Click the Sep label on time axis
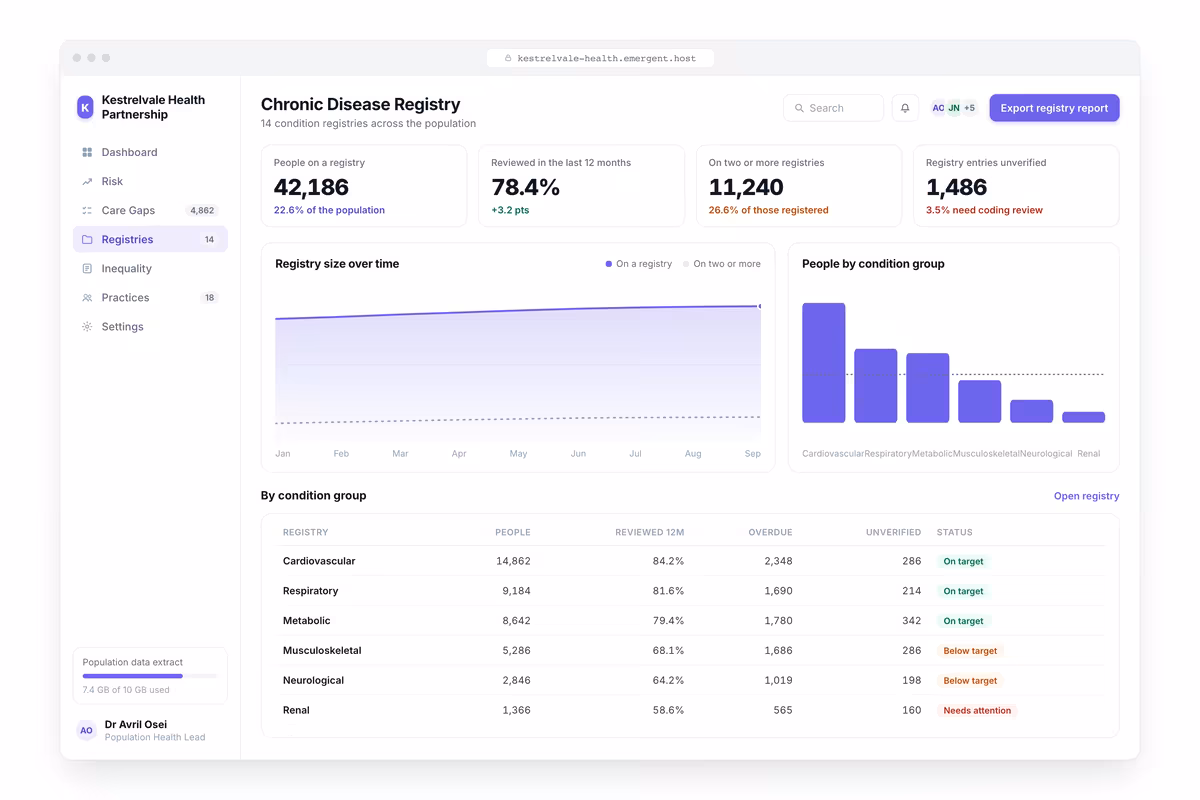This screenshot has height=800, width=1200. click(x=752, y=454)
